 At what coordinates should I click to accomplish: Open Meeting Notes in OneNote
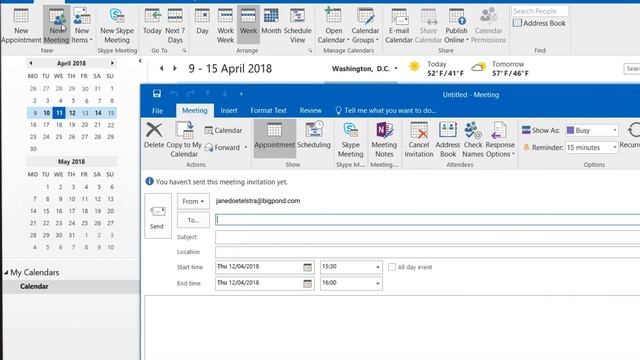pos(384,140)
